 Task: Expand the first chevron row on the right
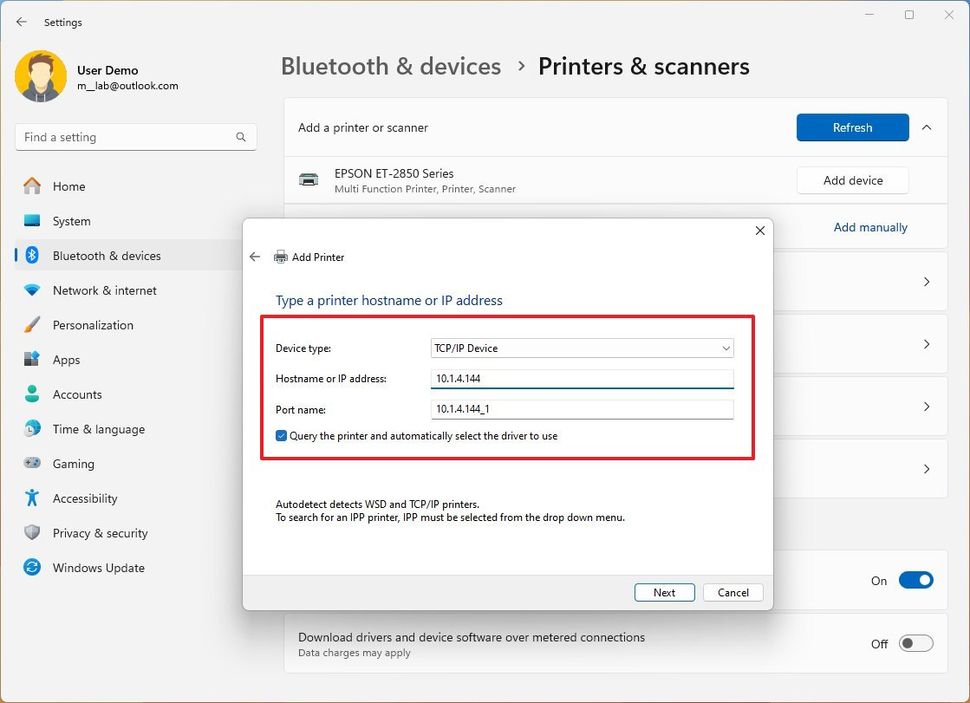coord(926,281)
